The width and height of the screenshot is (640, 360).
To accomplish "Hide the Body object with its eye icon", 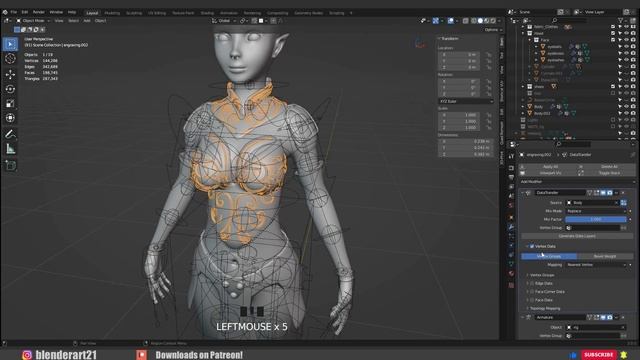I will click(626, 107).
